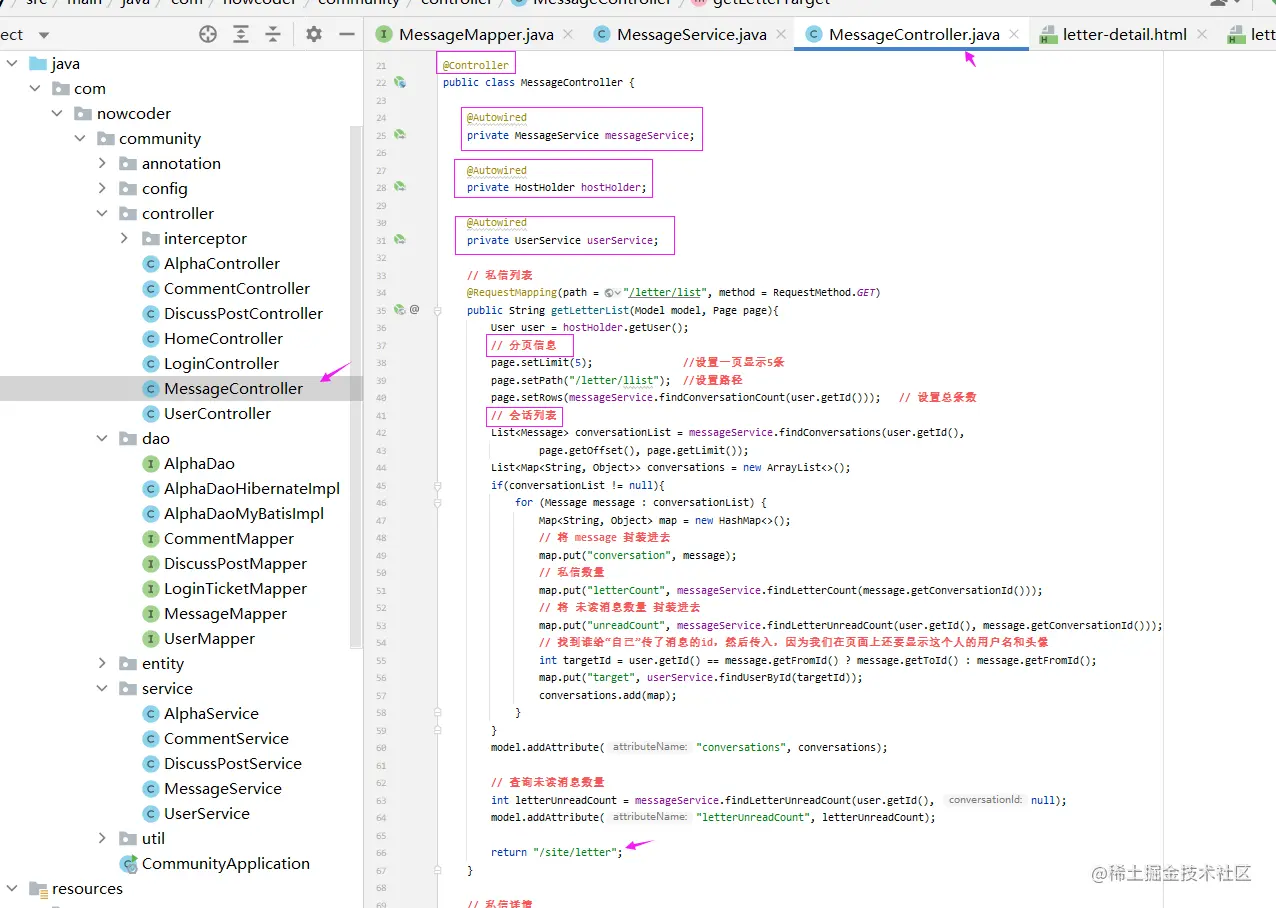Close the MessageService.java tab

(x=781, y=34)
